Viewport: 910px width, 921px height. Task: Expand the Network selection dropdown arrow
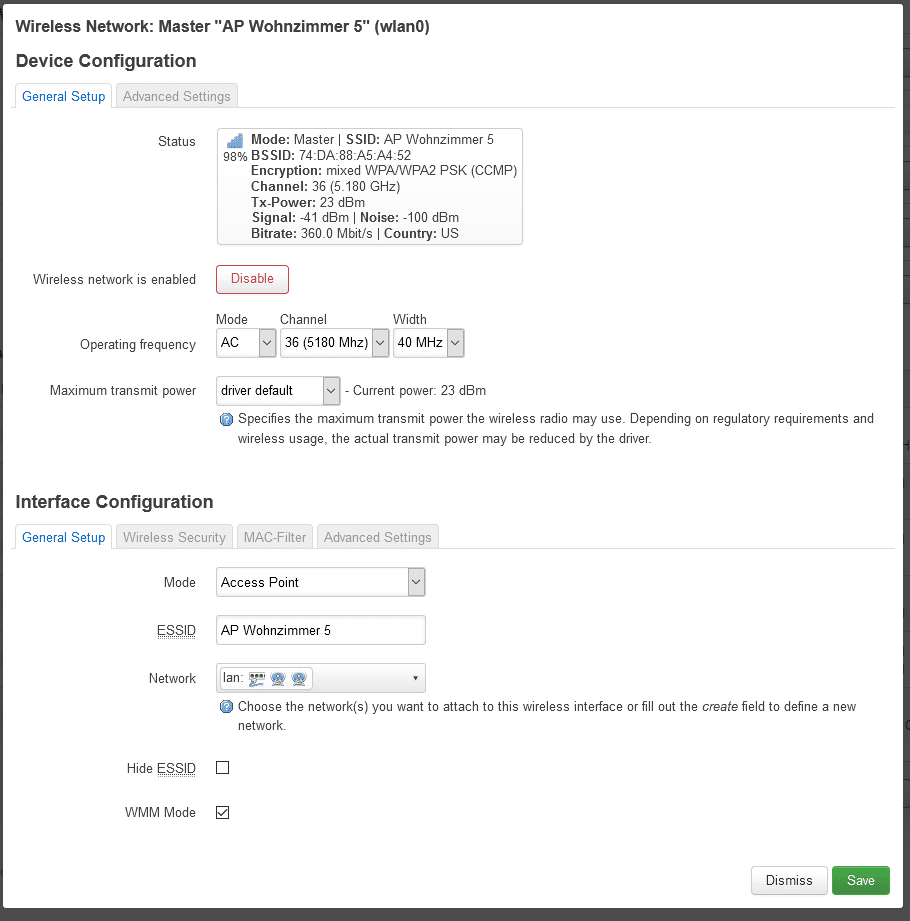415,679
